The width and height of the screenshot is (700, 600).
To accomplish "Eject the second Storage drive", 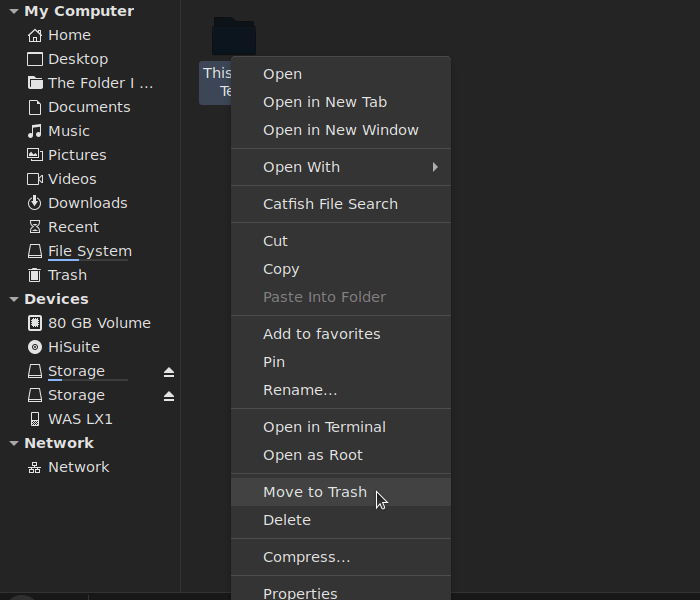I will [169, 396].
